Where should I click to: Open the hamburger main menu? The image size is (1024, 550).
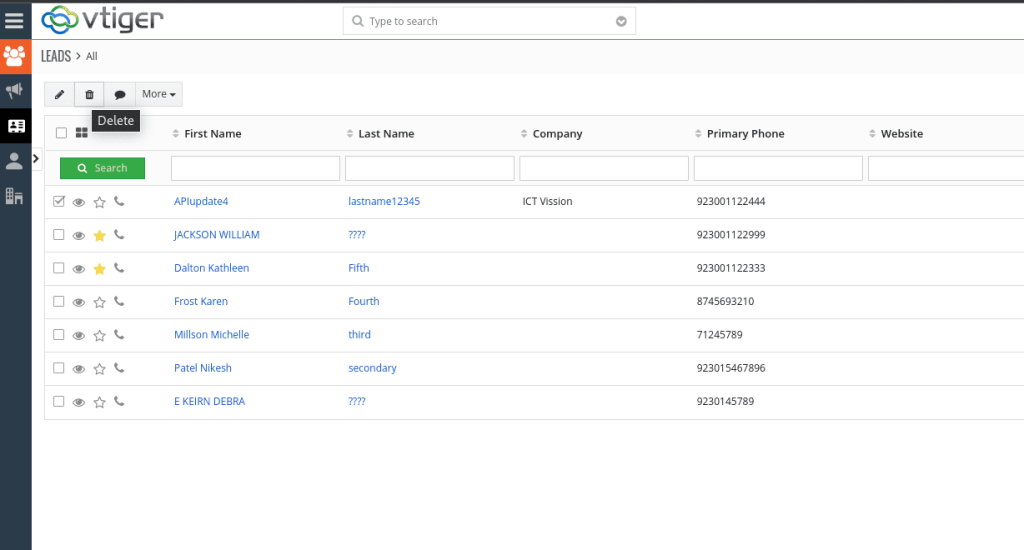click(15, 20)
